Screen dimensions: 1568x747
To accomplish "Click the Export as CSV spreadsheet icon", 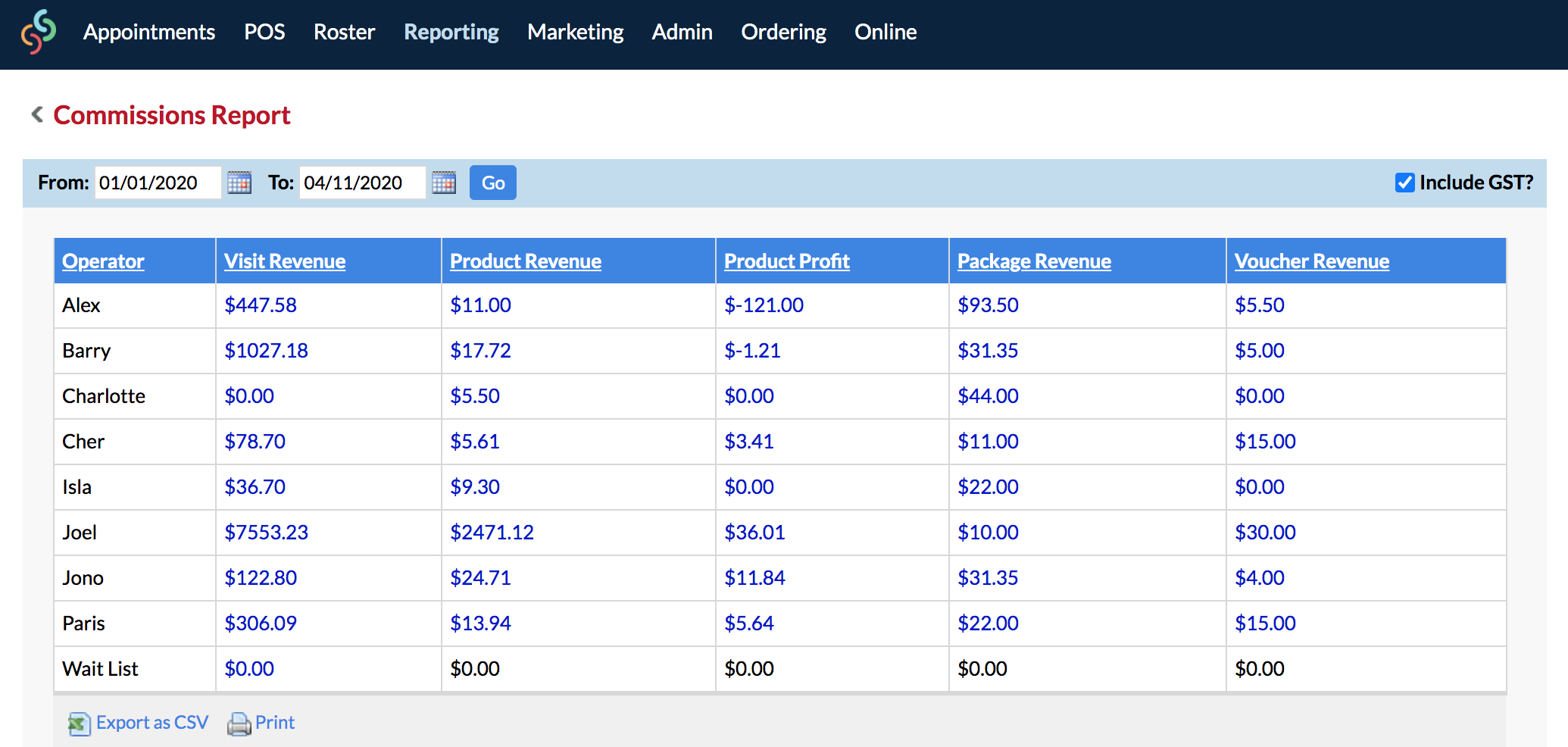I will [x=79, y=724].
